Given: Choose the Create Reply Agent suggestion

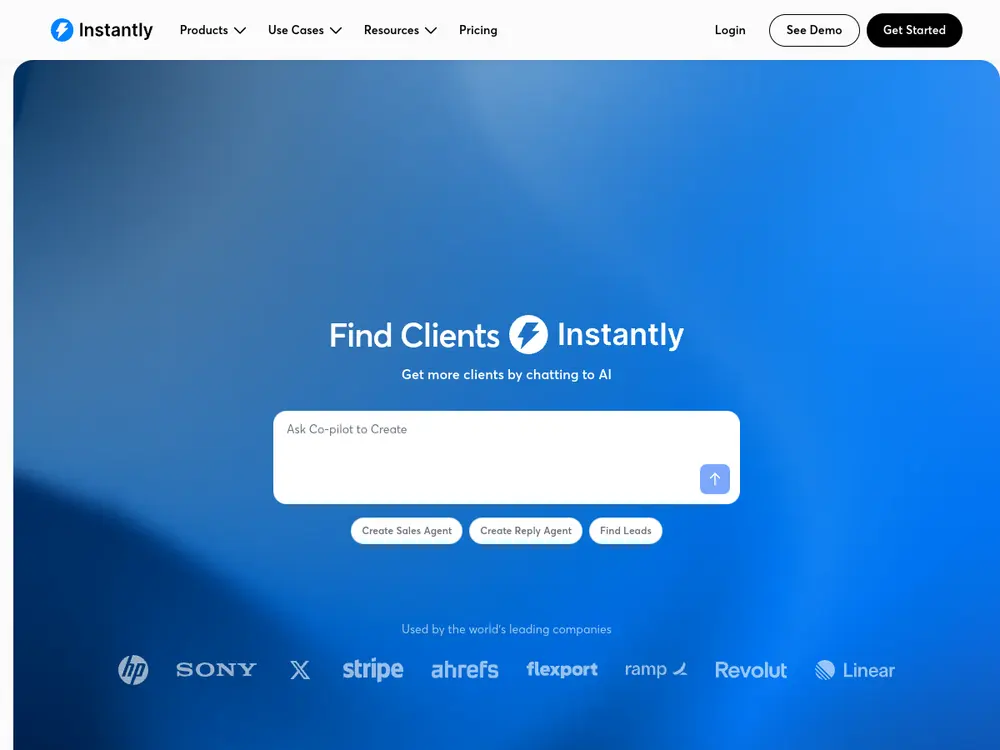Looking at the screenshot, I should point(526,531).
